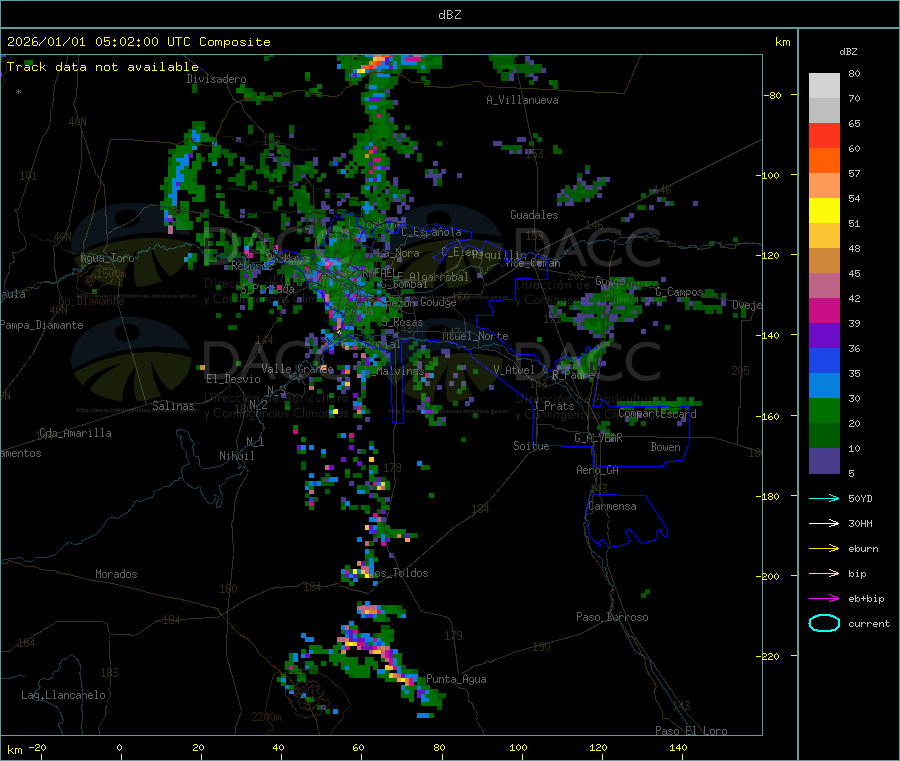Click the 'Paso_El_Loro' map label
The height and width of the screenshot is (761, 900).
tap(692, 731)
